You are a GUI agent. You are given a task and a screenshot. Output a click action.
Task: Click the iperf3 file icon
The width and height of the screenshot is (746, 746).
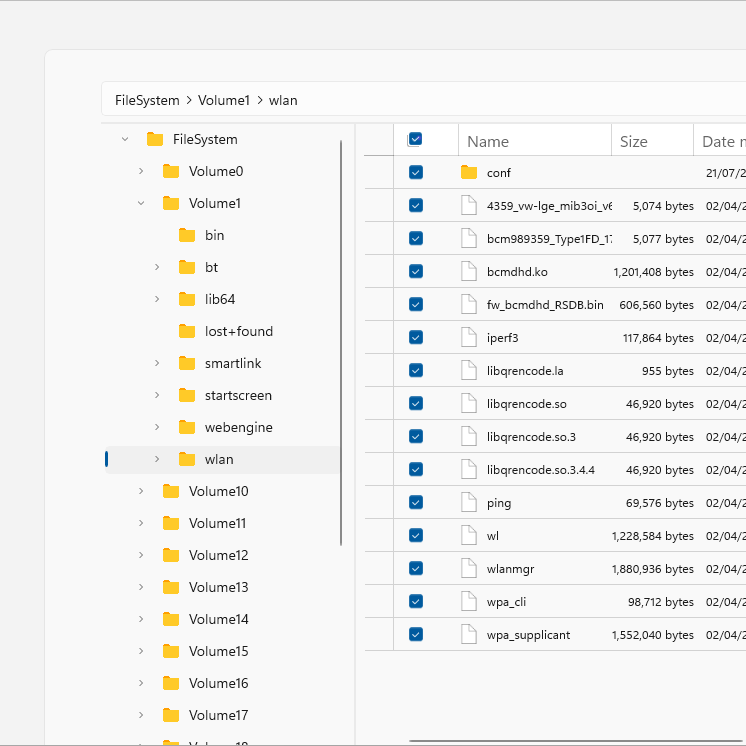click(469, 337)
